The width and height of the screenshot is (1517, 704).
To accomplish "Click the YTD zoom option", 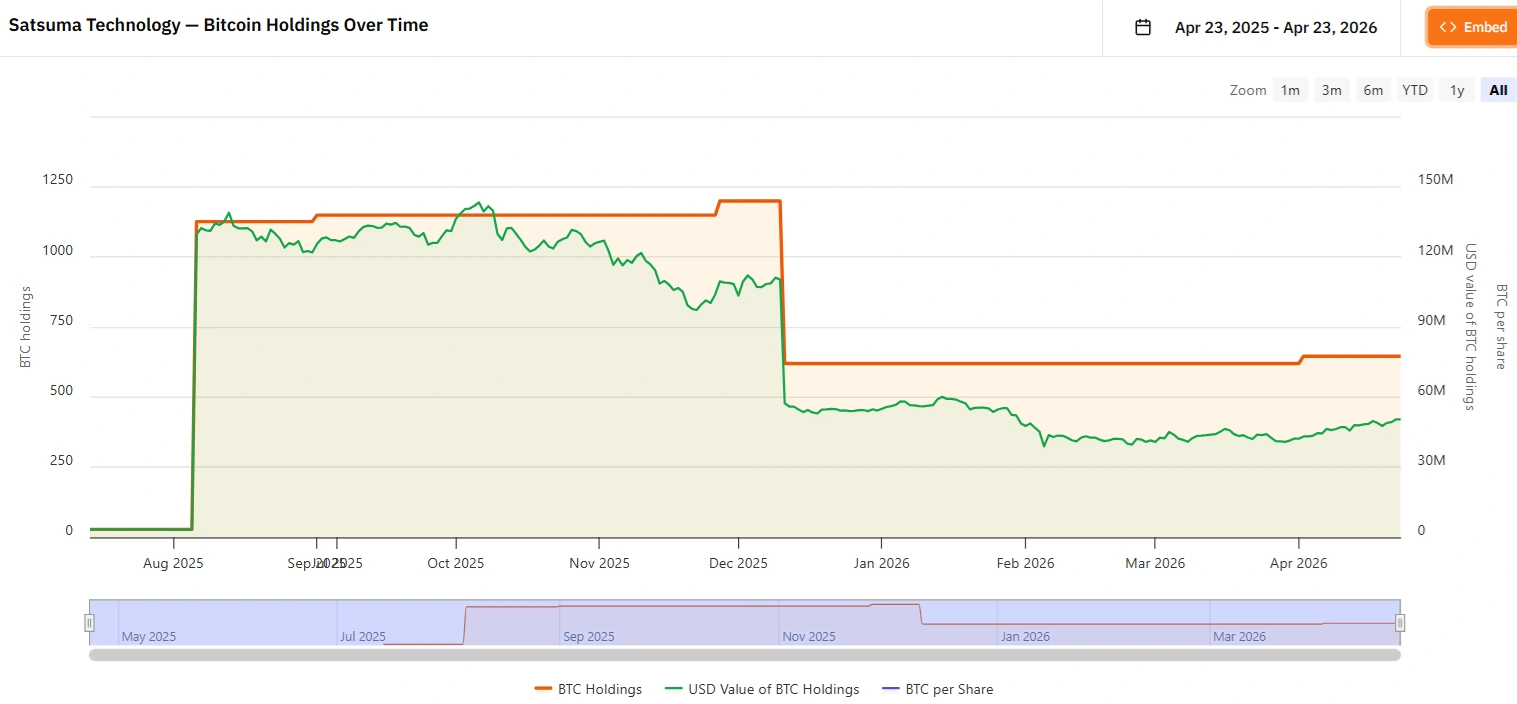I will (1415, 89).
